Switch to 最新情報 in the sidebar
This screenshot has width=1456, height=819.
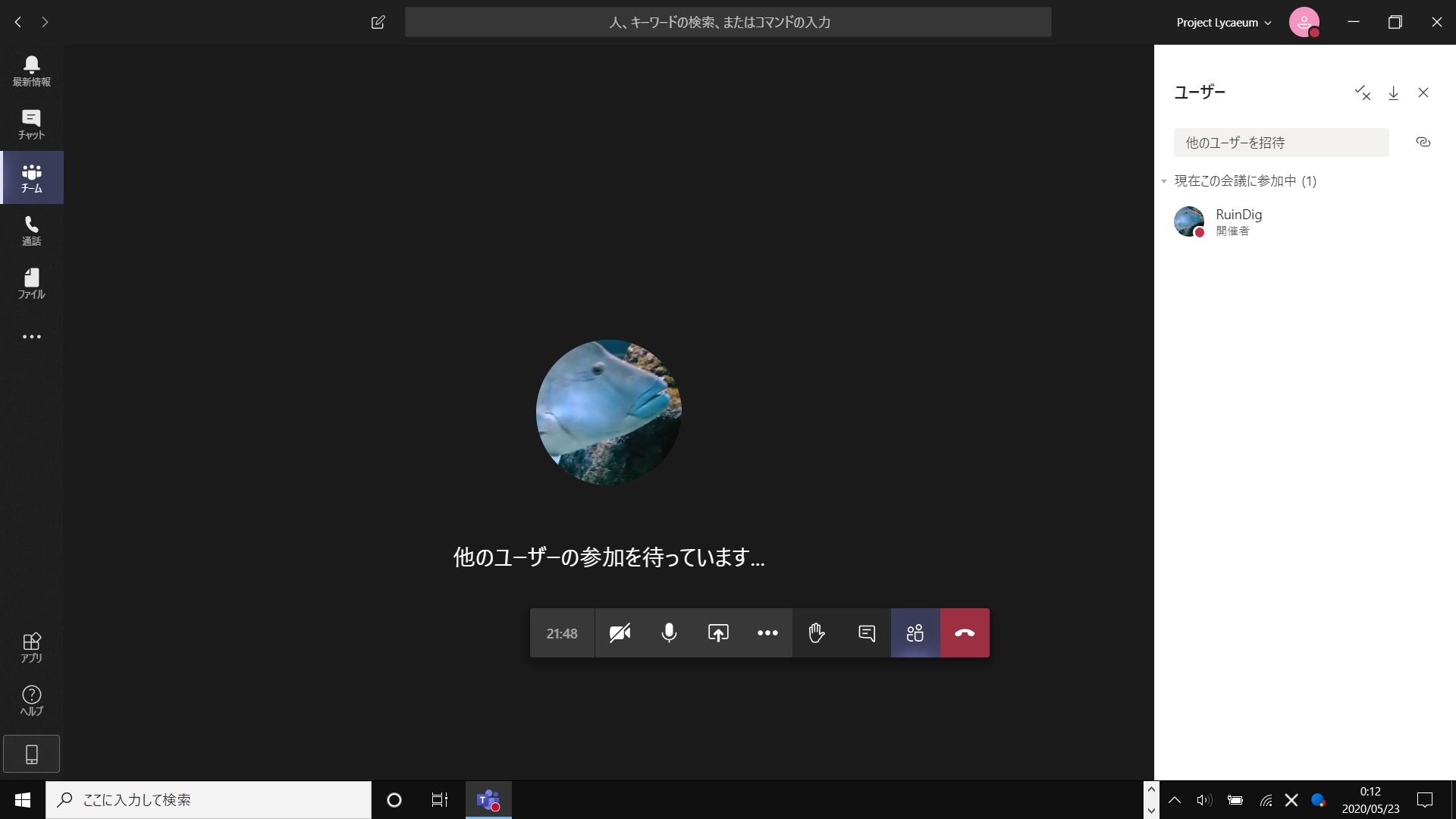pos(31,71)
